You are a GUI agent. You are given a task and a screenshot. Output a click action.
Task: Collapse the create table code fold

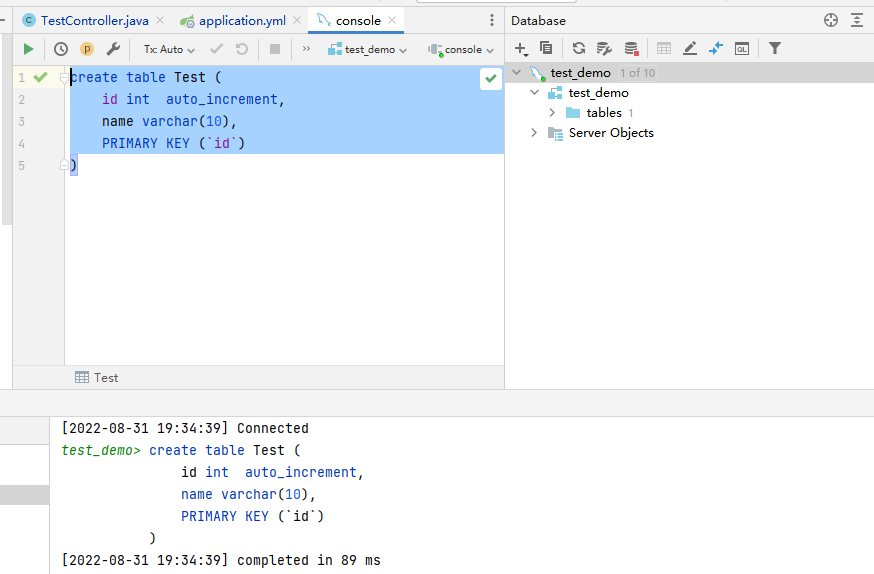tap(64, 77)
